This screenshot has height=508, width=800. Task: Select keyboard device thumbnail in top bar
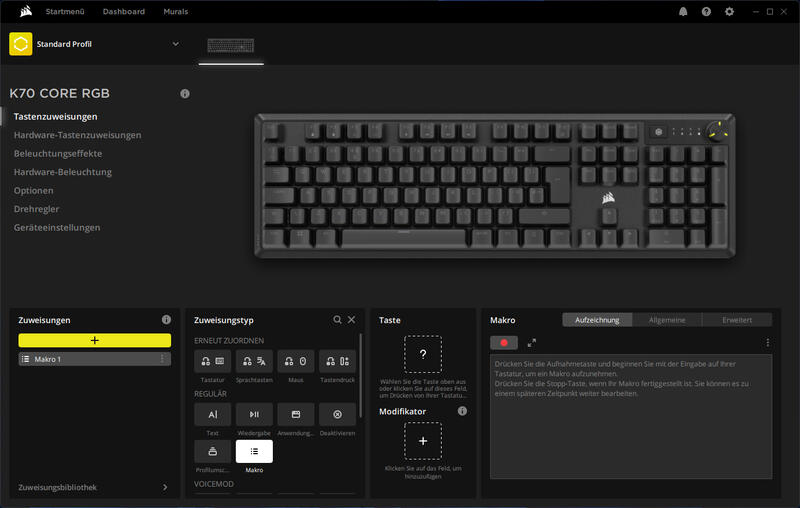pyautogui.click(x=231, y=46)
